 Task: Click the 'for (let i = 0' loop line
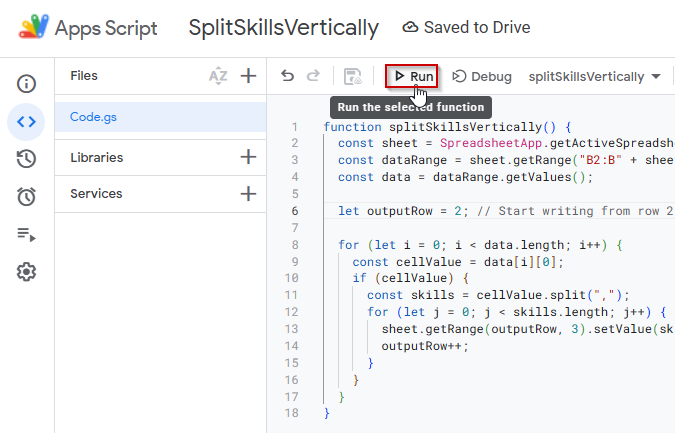pyautogui.click(x=480, y=245)
